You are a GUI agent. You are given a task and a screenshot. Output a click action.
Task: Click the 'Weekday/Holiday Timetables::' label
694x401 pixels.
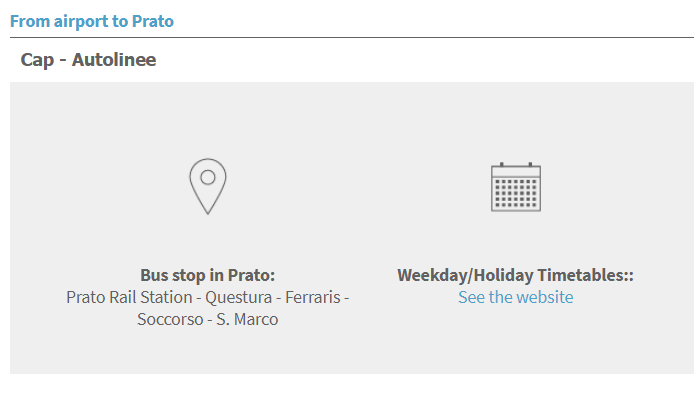(515, 275)
